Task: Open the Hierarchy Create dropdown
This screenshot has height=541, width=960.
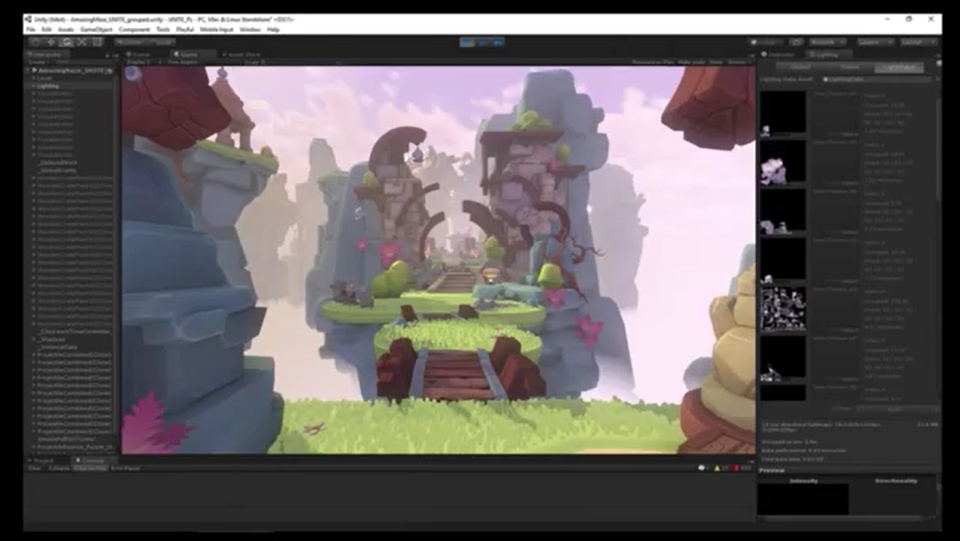Action: [38, 62]
